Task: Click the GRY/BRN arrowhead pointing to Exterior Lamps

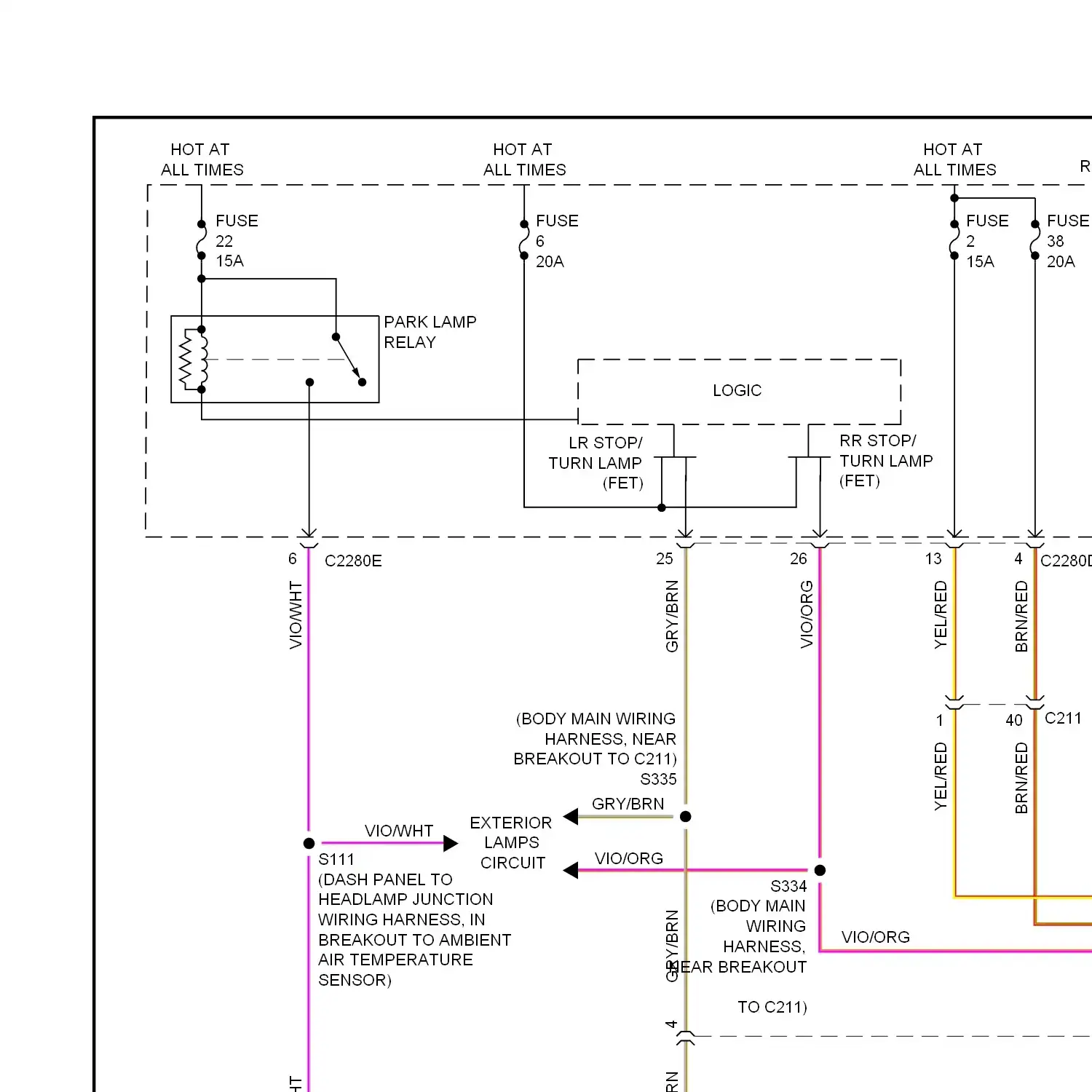Action: (x=571, y=816)
